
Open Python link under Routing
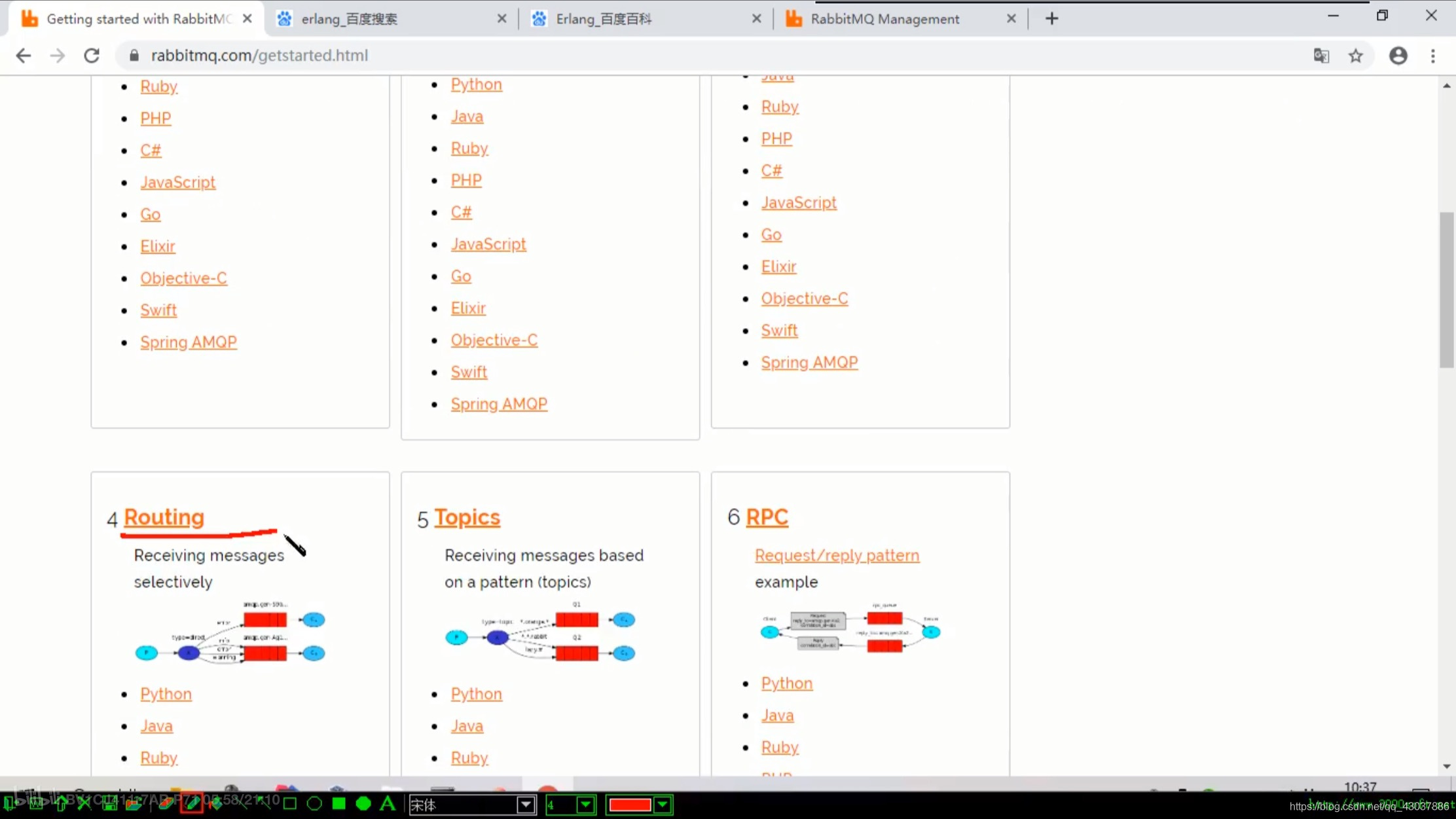click(166, 694)
